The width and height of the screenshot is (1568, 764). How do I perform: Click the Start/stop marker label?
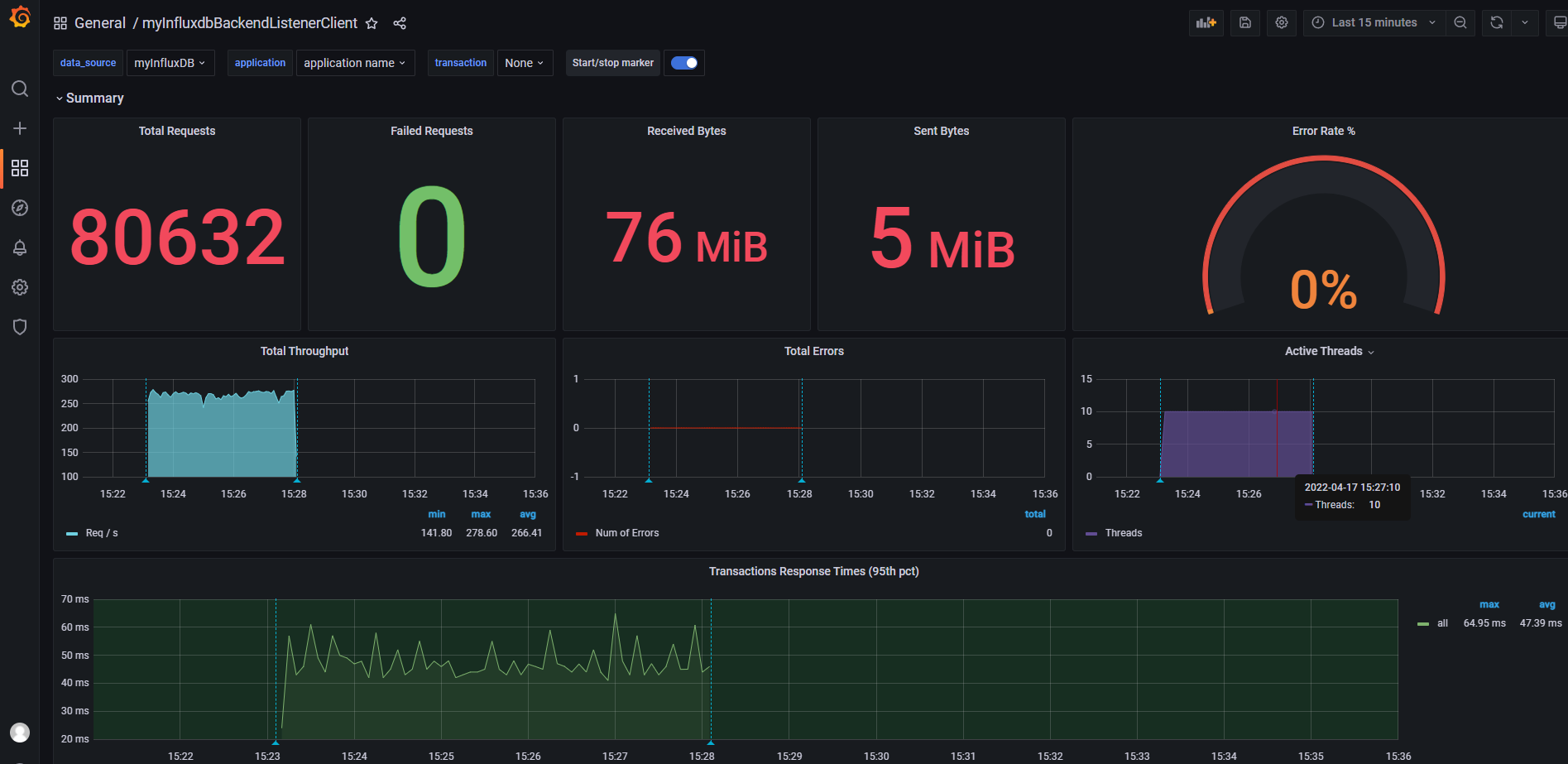tap(613, 63)
